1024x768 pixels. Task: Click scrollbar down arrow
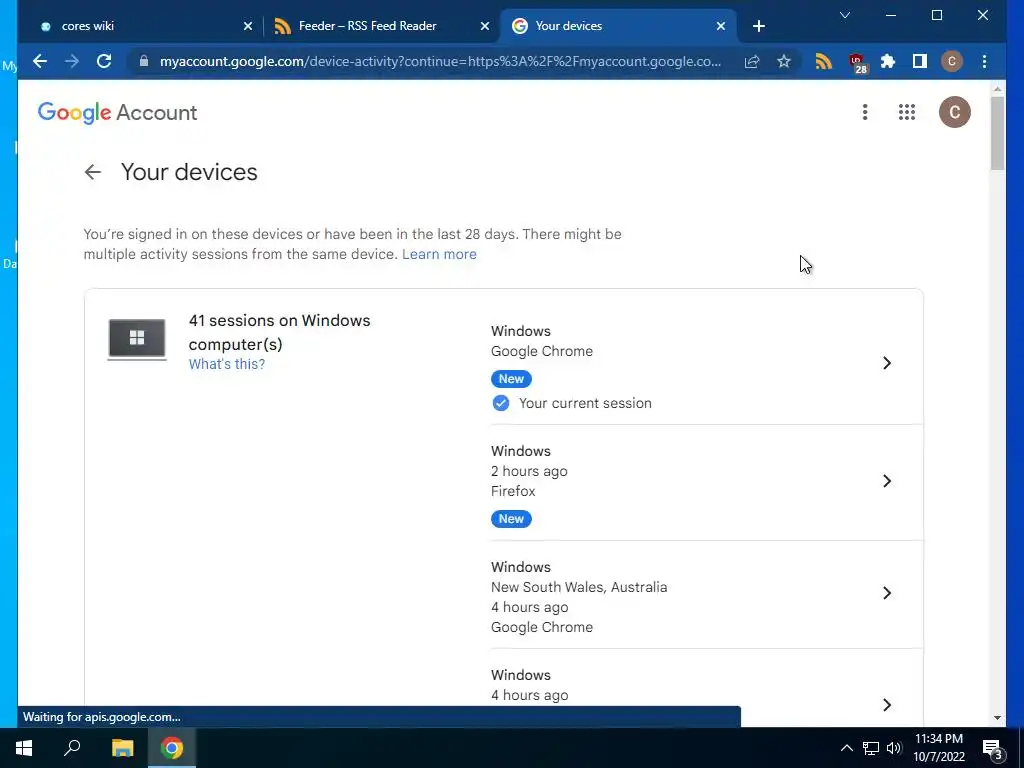997,718
